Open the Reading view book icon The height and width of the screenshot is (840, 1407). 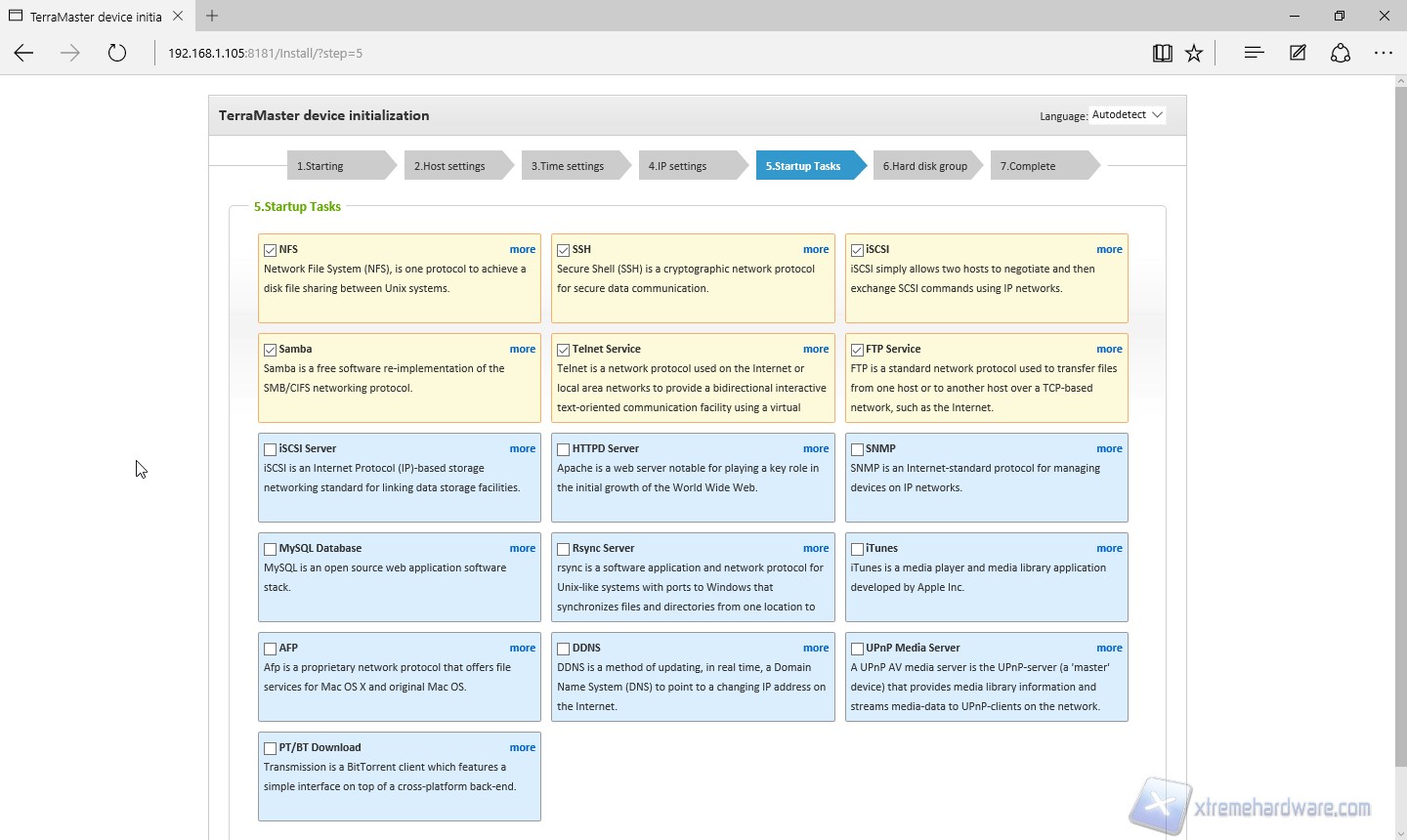click(x=1162, y=54)
